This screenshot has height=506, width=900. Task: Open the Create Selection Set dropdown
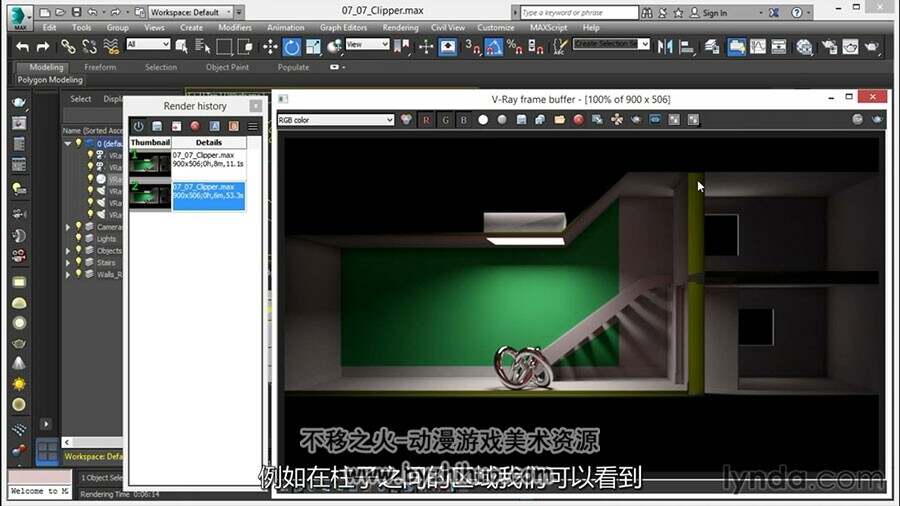click(x=611, y=44)
